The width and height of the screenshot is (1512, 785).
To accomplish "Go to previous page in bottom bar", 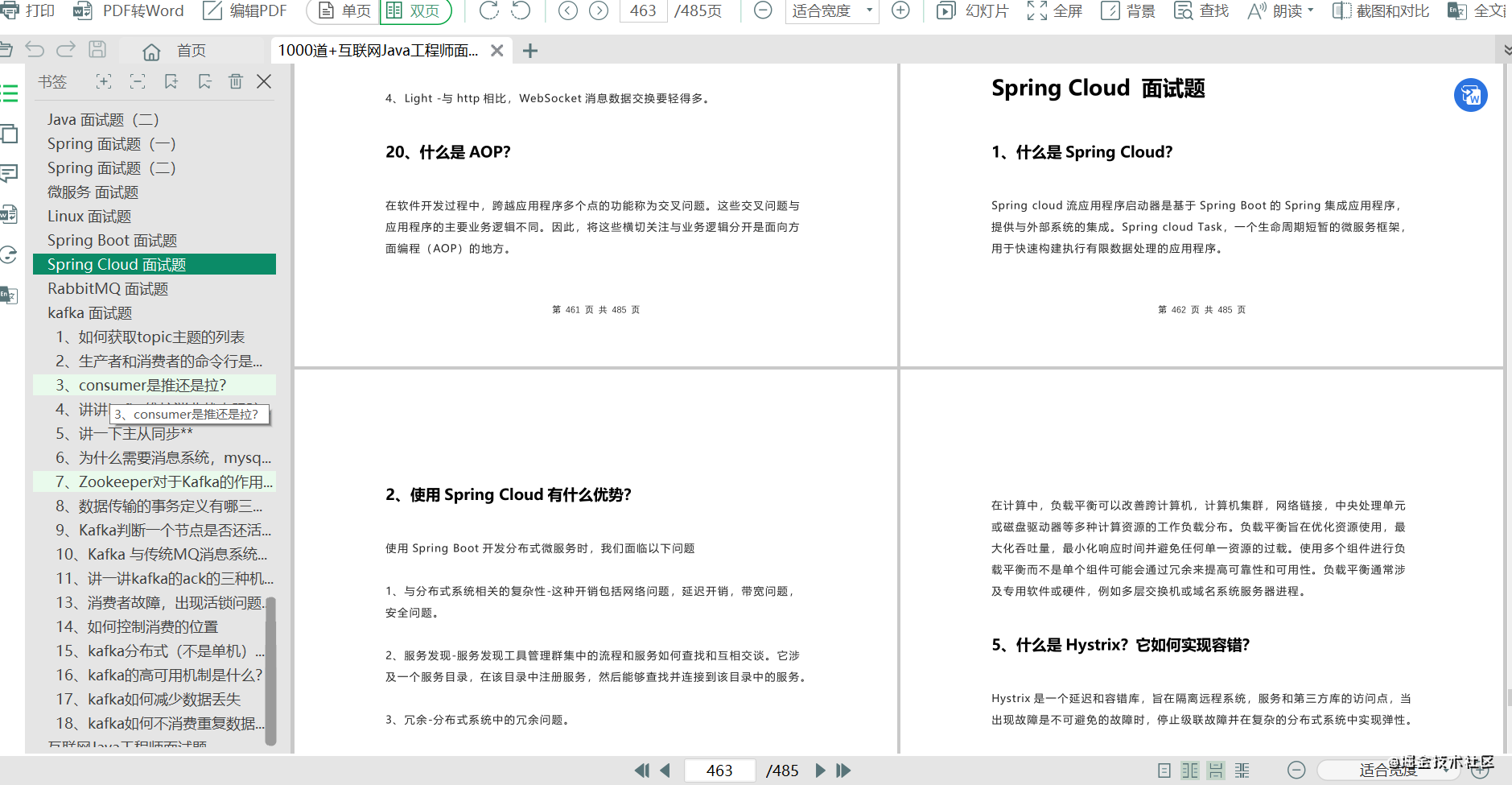I will click(665, 771).
